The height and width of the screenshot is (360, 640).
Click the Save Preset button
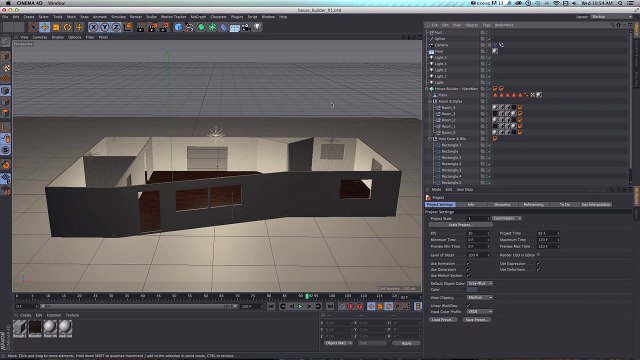(477, 320)
